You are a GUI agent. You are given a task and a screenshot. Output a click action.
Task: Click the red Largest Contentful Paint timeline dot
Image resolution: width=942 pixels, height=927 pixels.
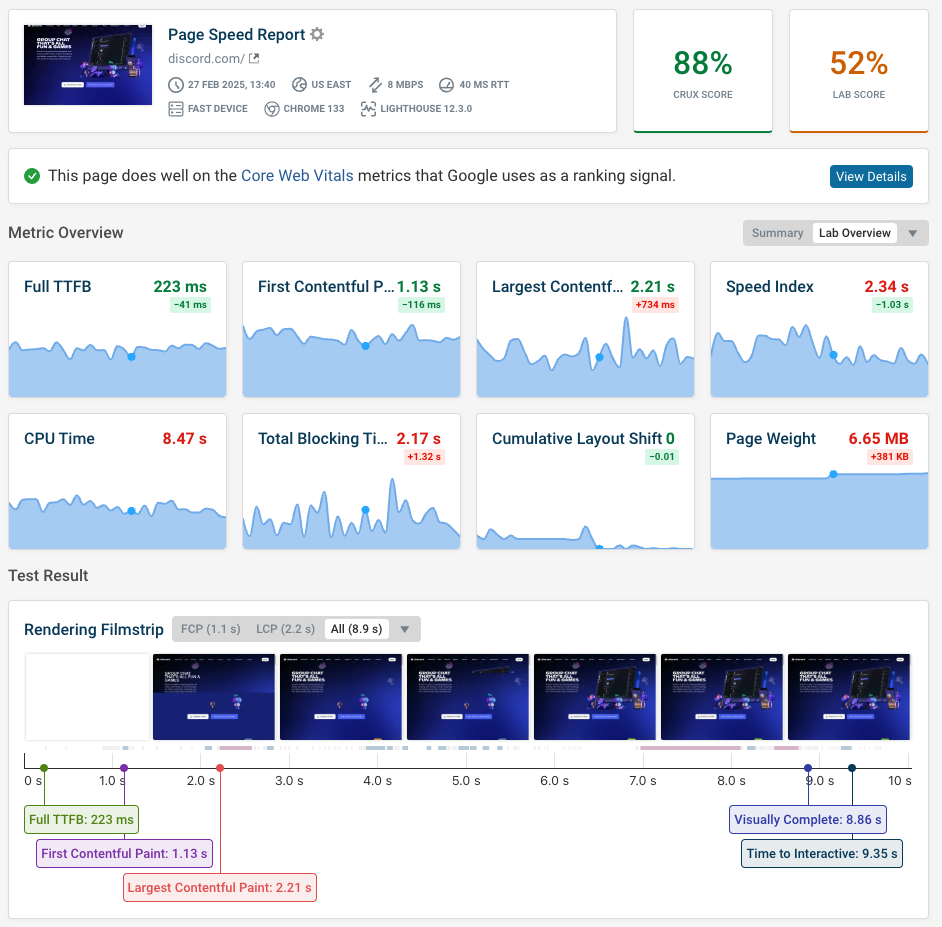click(x=220, y=768)
